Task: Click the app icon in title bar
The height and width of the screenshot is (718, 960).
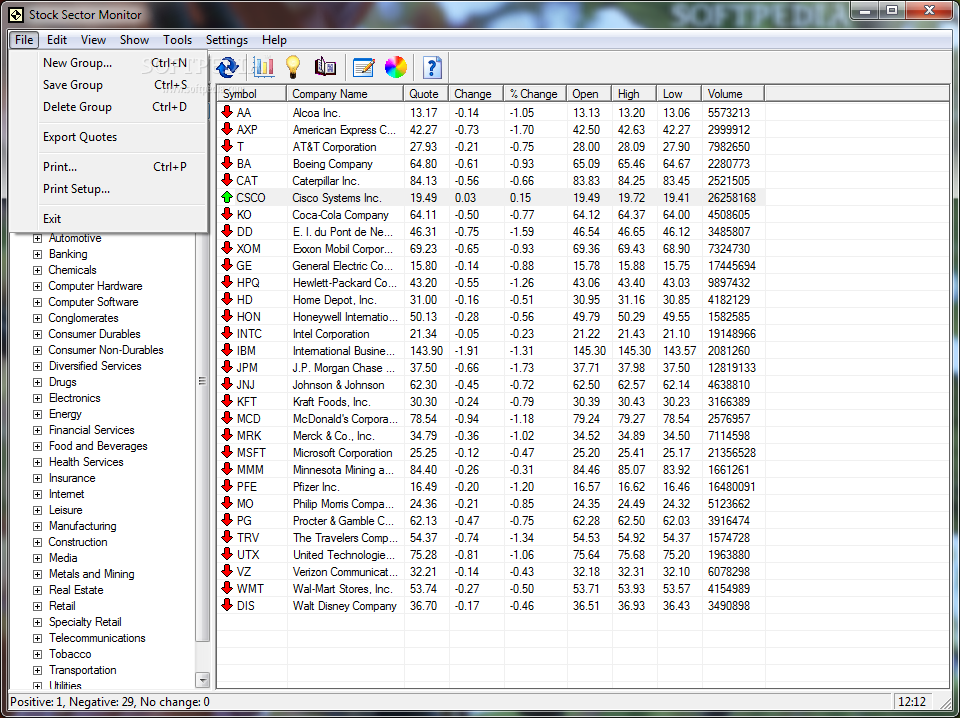Action: pyautogui.click(x=16, y=14)
